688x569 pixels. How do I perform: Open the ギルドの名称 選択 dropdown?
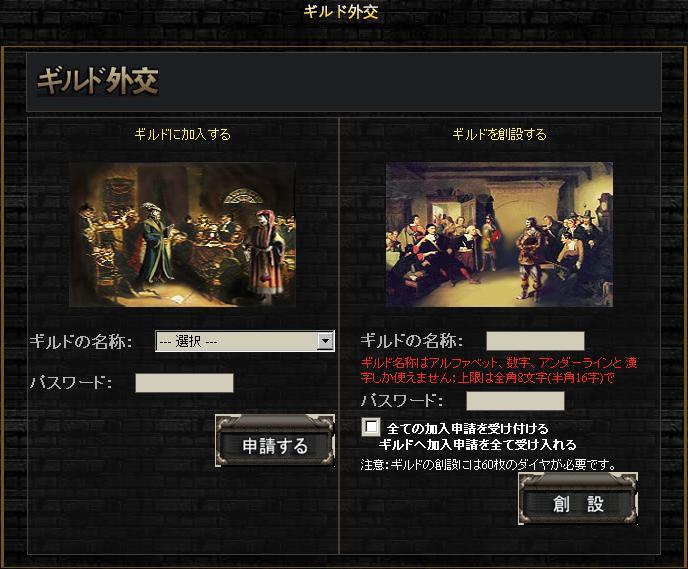[245, 341]
